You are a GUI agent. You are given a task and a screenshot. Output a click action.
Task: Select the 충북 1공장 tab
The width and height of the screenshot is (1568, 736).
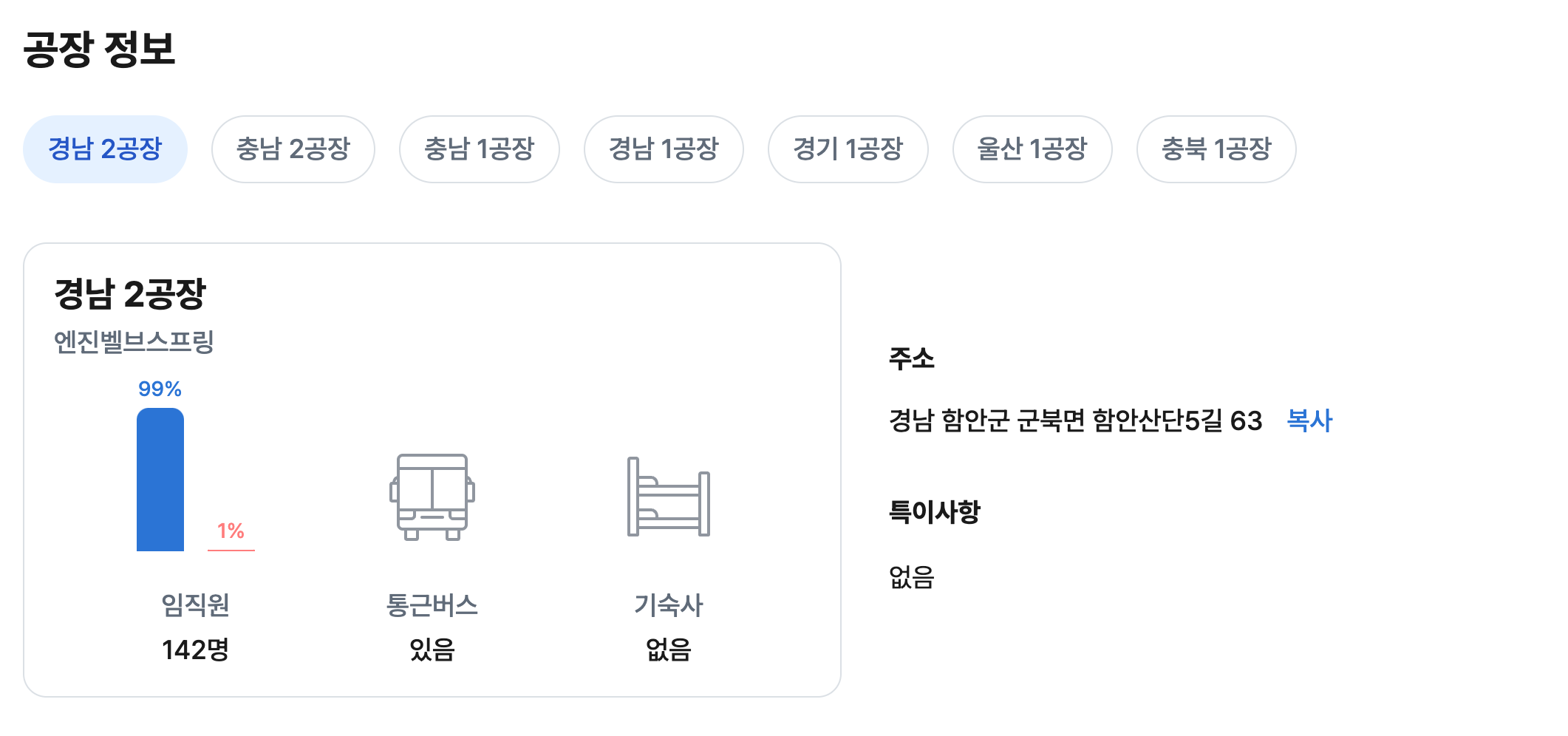[1216, 149]
